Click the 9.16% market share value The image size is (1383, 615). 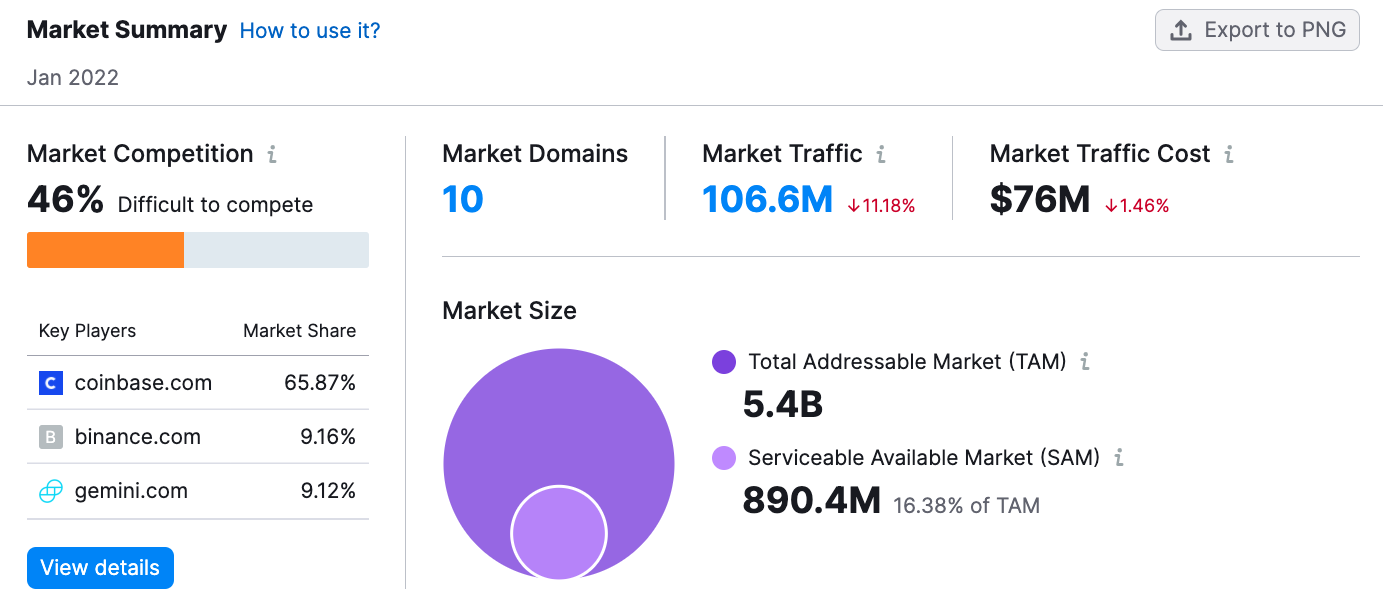point(328,437)
